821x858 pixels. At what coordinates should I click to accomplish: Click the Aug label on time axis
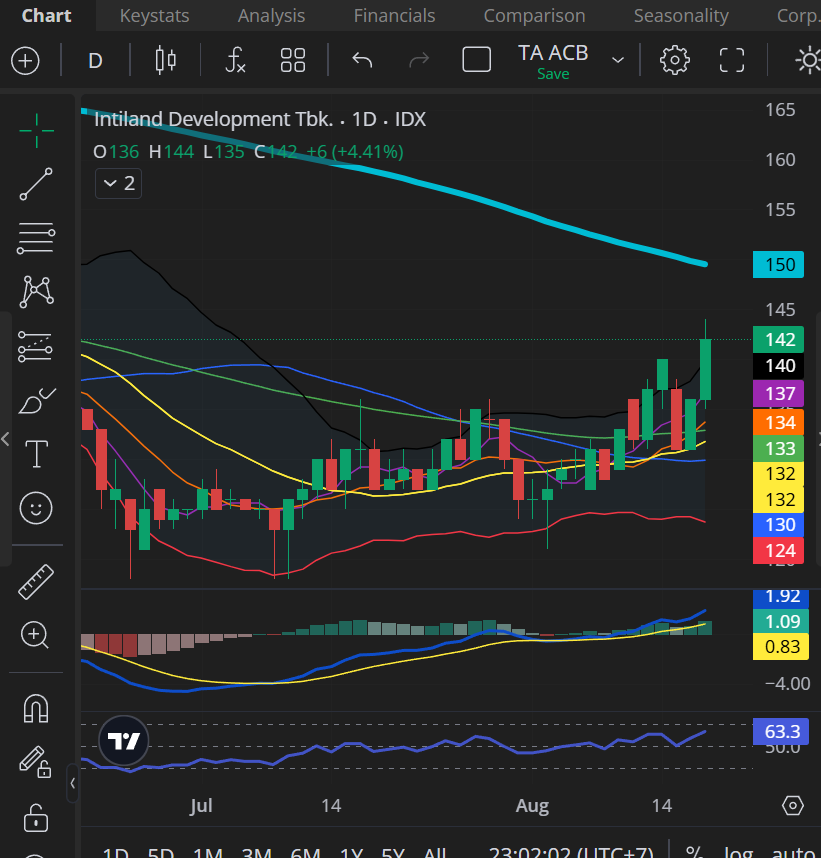point(532,806)
